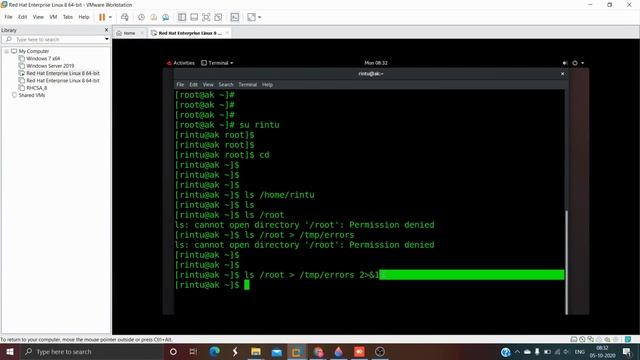Image resolution: width=640 pixels, height=360 pixels.
Task: Collapse the My Computer tree node
Action: [x=7, y=51]
